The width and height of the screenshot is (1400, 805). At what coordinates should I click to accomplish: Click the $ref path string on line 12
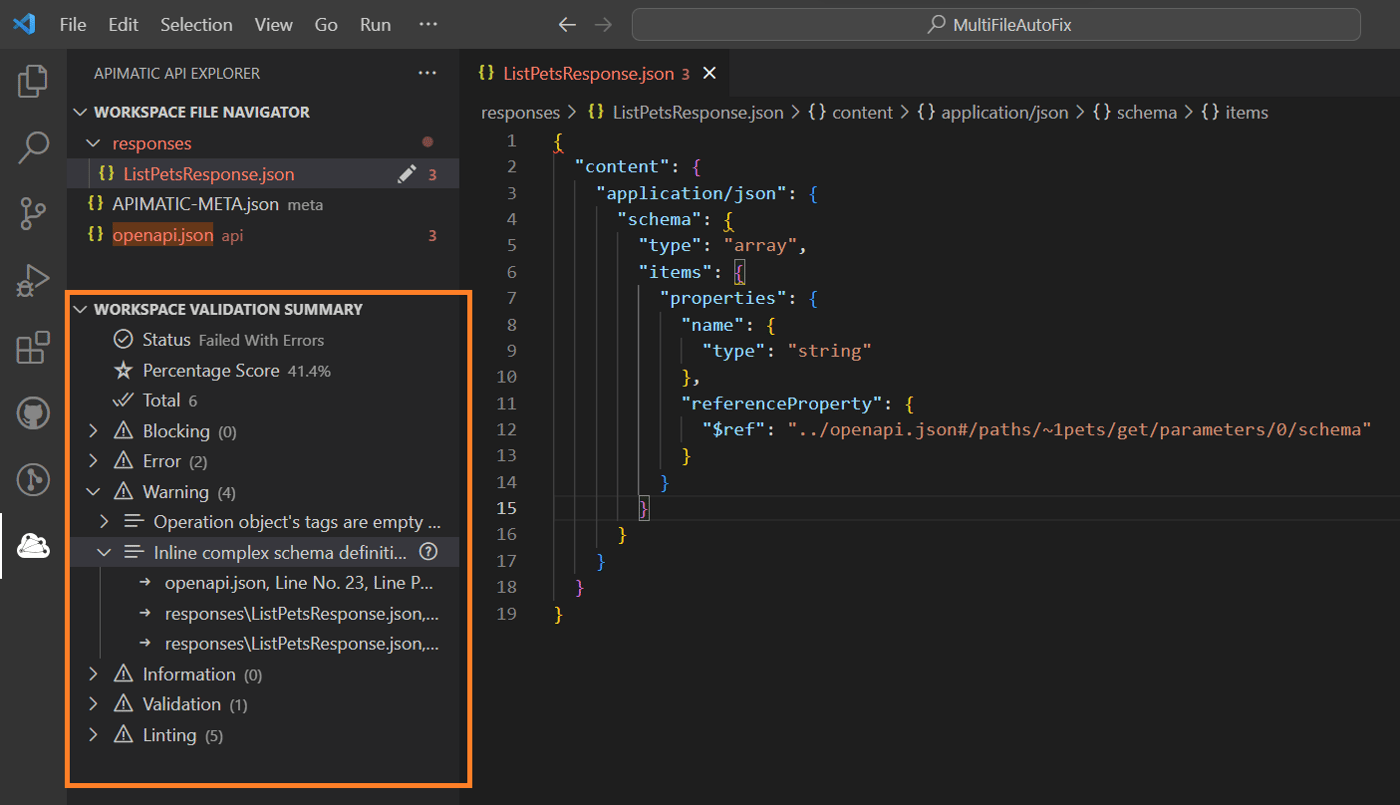coord(1078,430)
